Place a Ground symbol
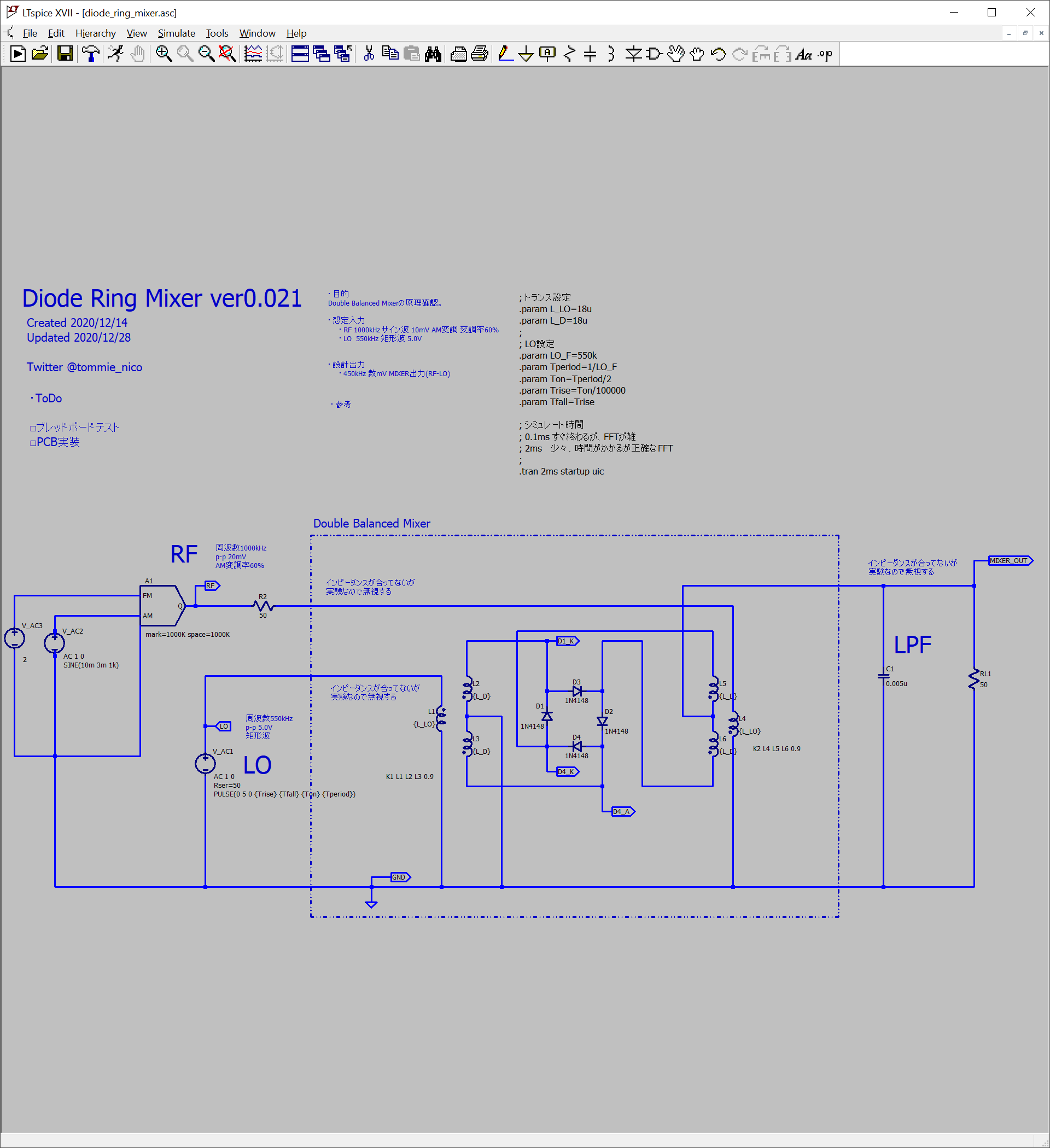 coord(526,54)
